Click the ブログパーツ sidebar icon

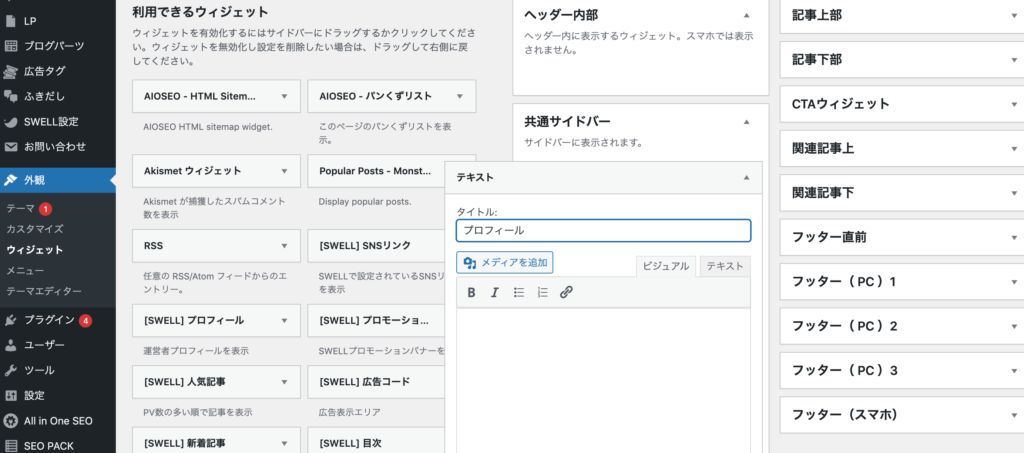(10, 46)
